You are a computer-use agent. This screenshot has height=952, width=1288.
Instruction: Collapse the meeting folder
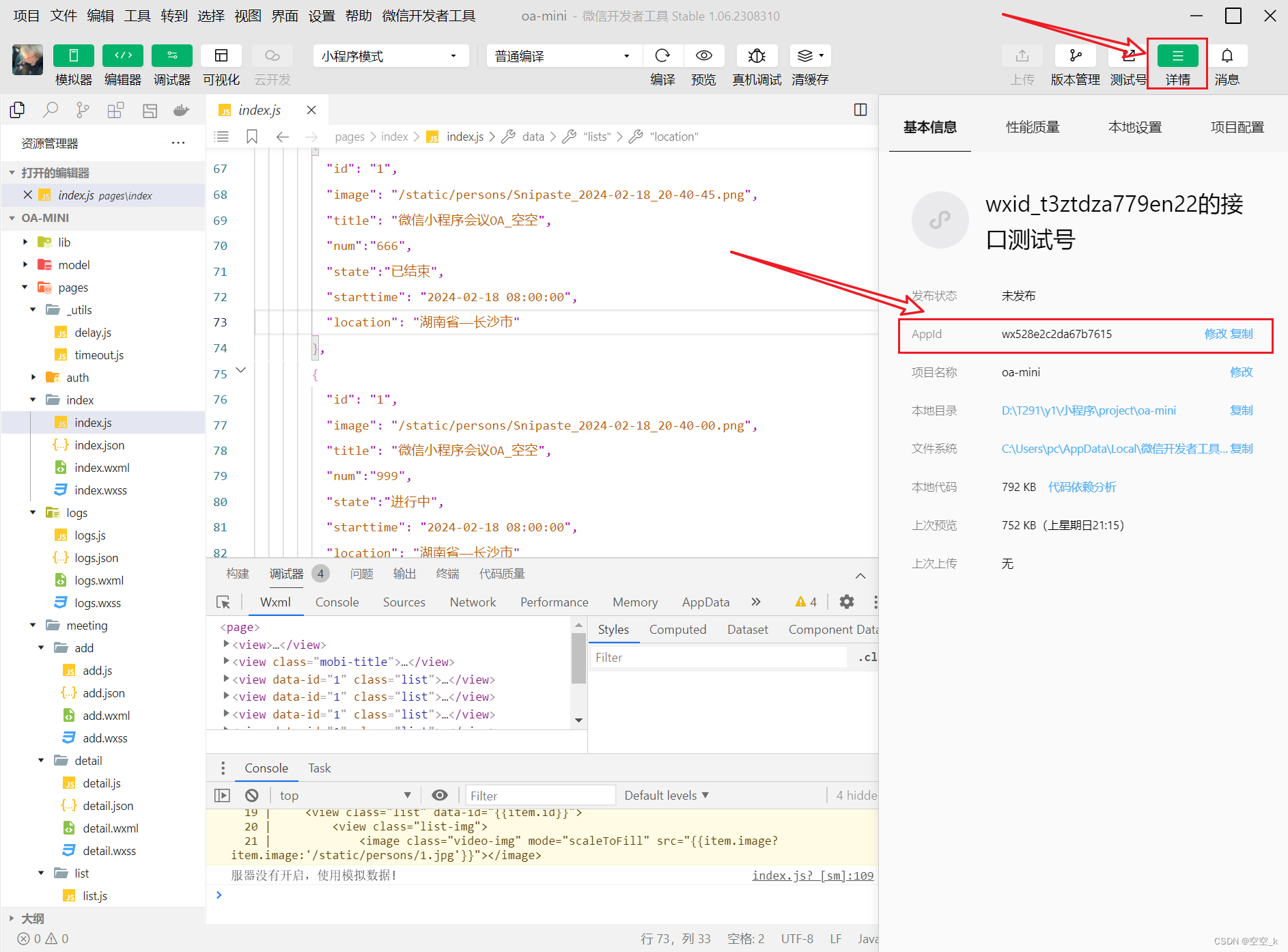coord(33,625)
